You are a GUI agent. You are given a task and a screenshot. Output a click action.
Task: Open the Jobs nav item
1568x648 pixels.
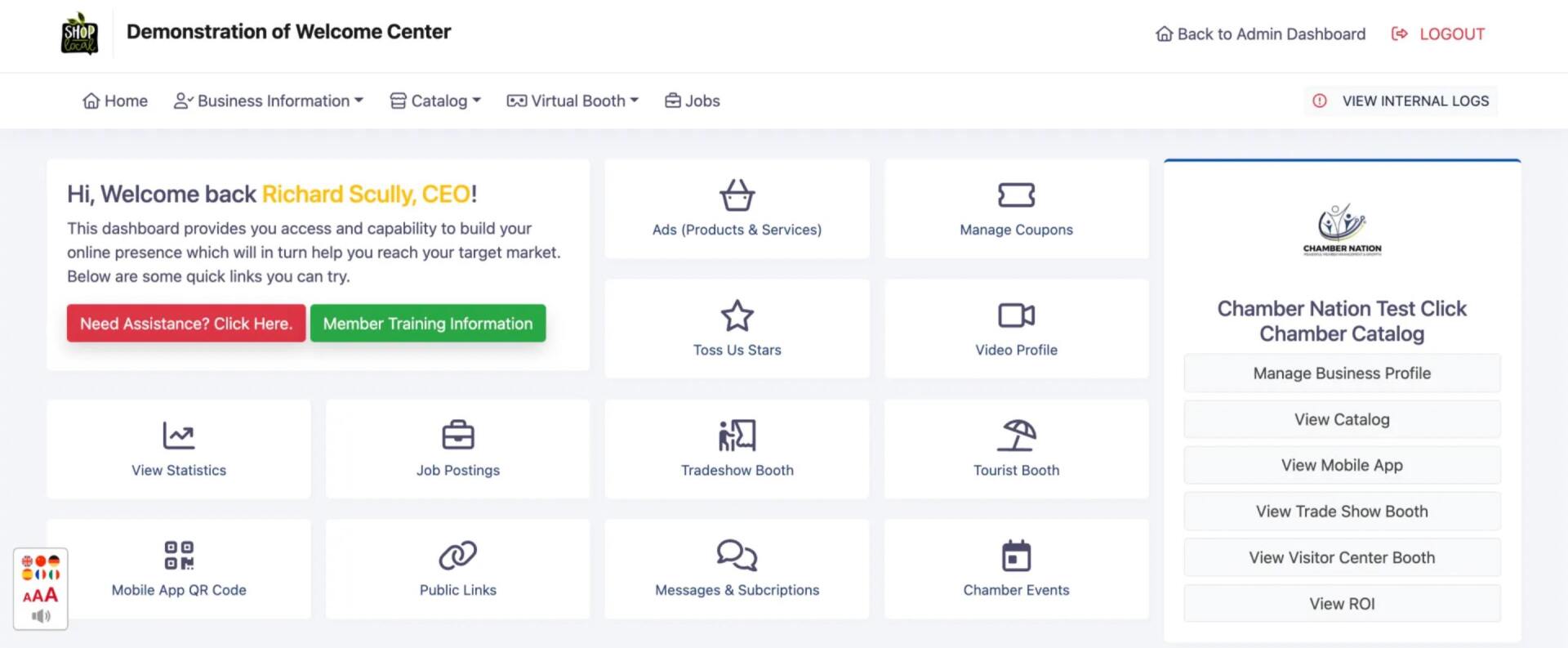[692, 101]
